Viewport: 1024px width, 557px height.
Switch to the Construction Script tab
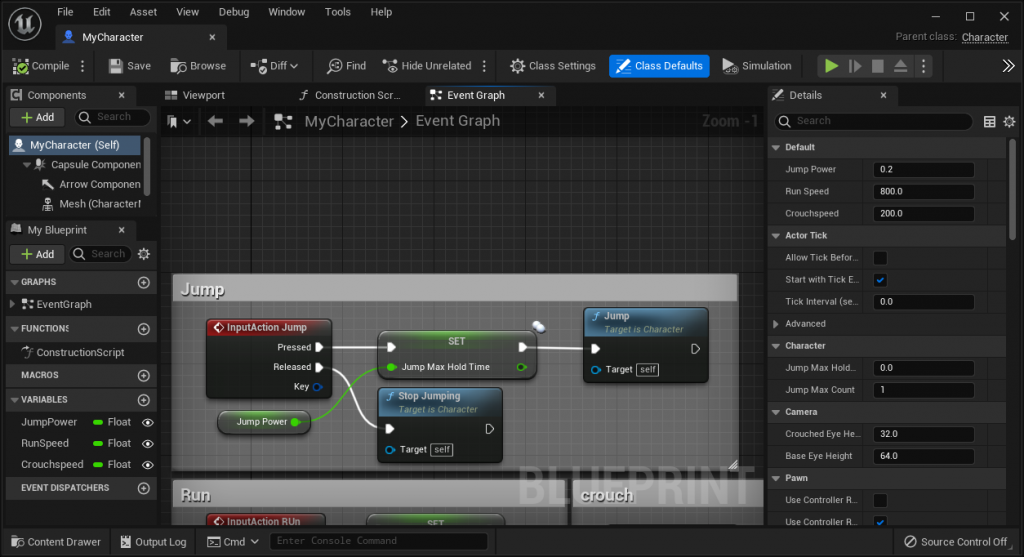click(350, 95)
